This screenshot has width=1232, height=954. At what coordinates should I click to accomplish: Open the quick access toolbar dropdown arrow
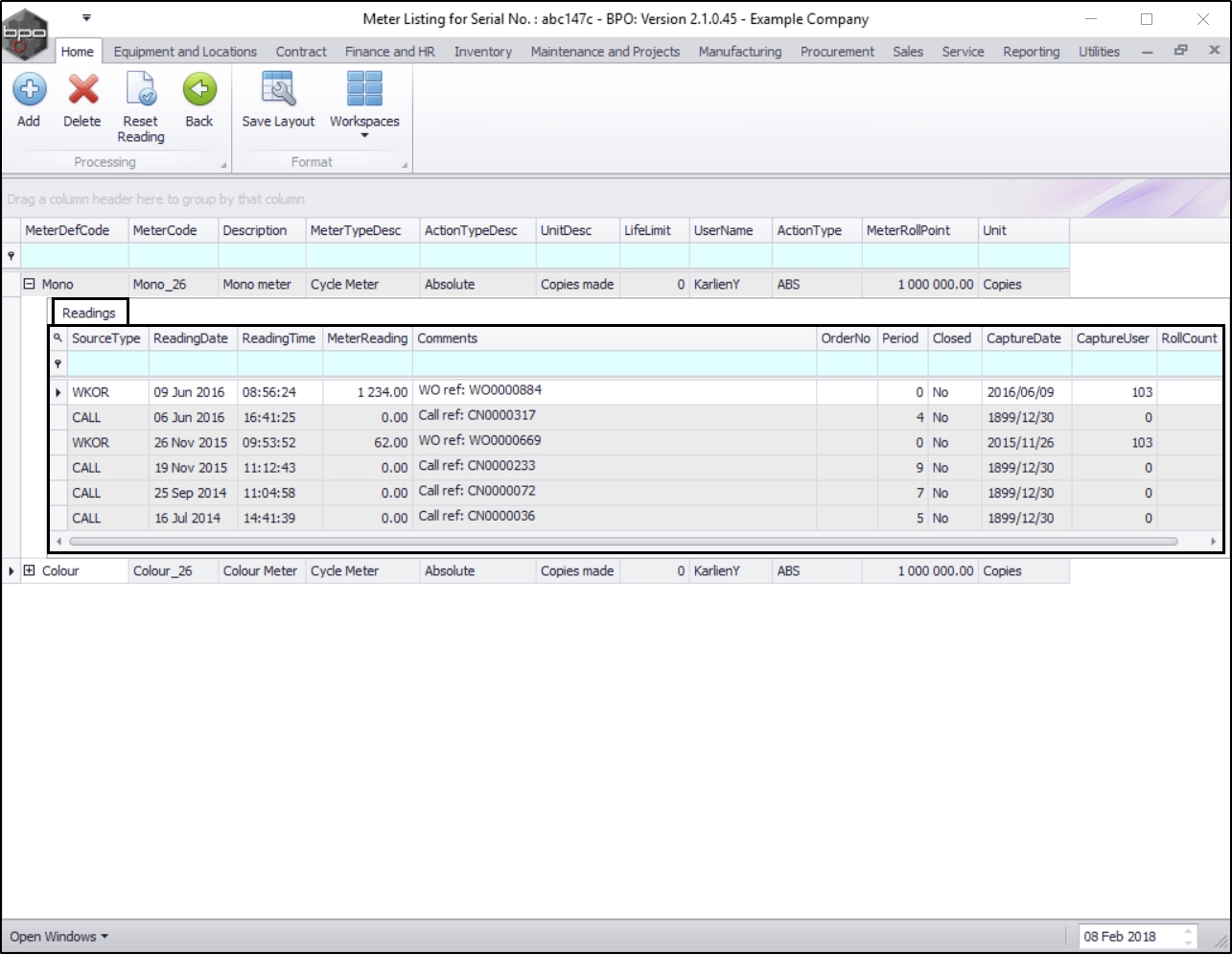click(86, 18)
